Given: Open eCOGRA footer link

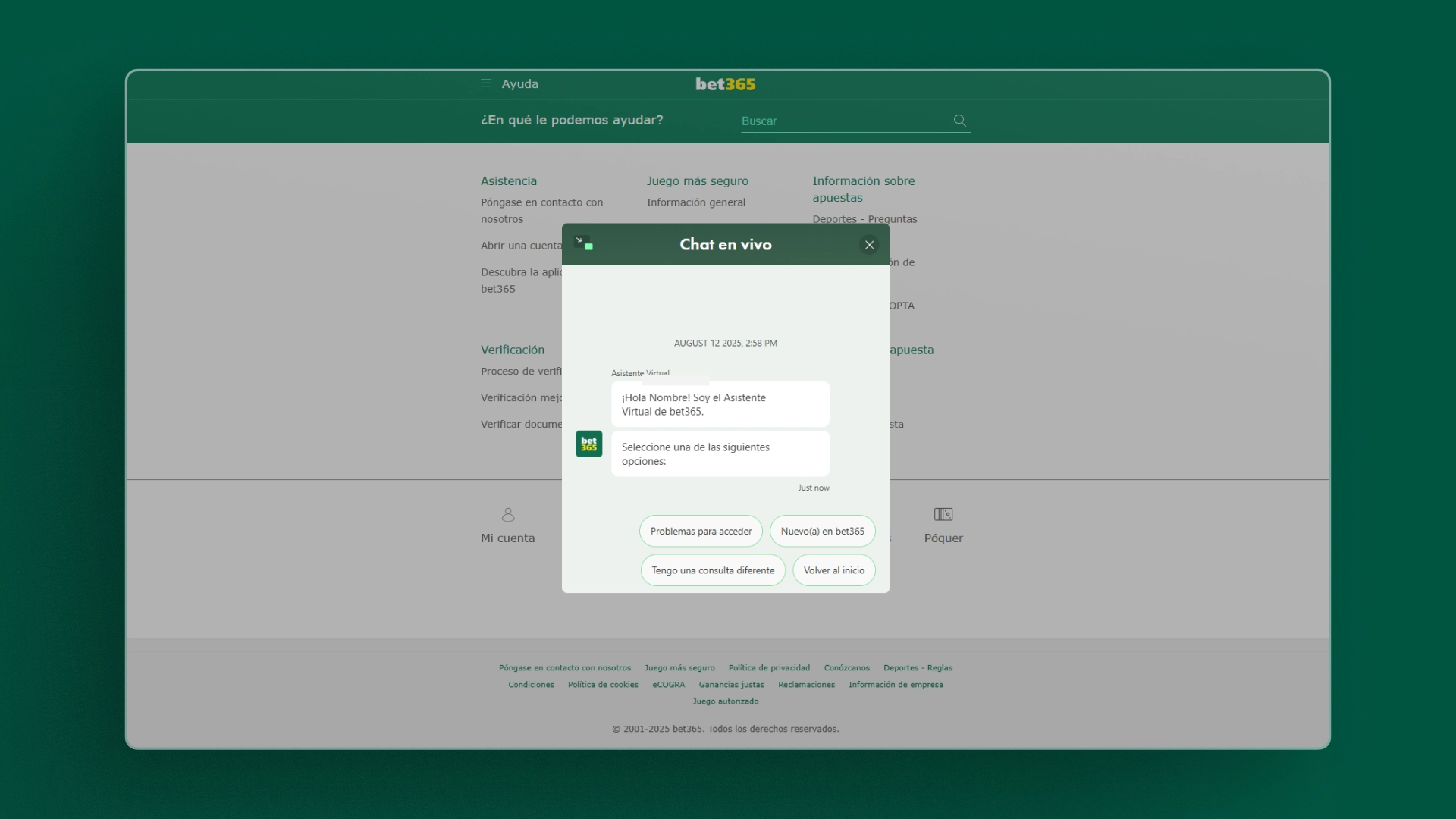Looking at the screenshot, I should point(669,685).
